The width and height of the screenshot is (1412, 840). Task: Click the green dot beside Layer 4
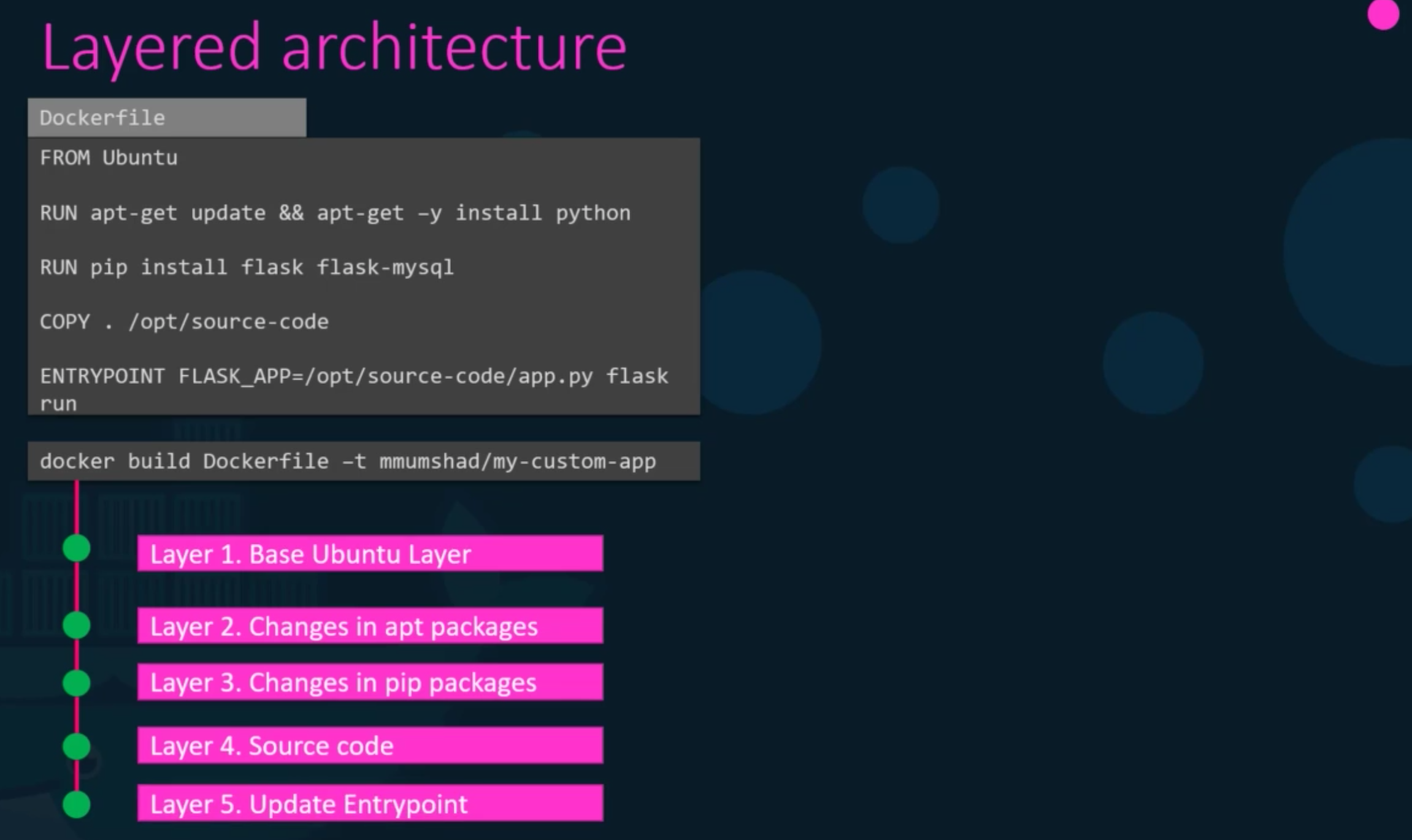coord(77,746)
